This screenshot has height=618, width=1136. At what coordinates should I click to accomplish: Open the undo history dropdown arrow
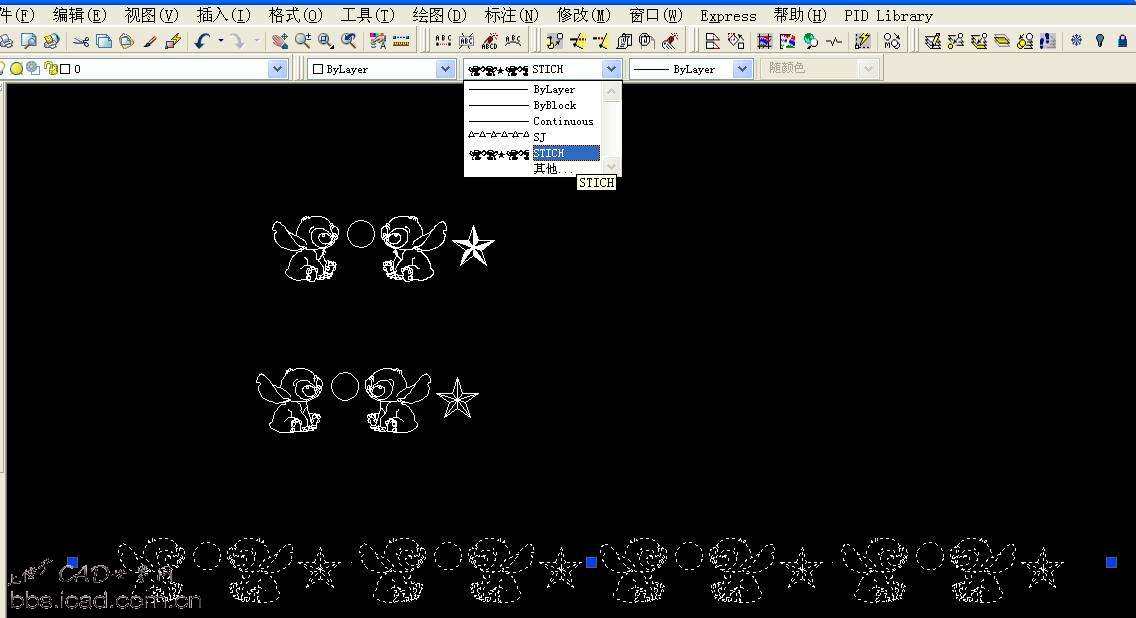tap(220, 41)
